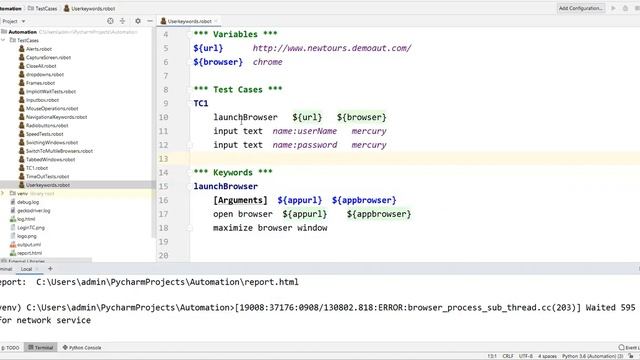Open the Event Log

[629, 348]
